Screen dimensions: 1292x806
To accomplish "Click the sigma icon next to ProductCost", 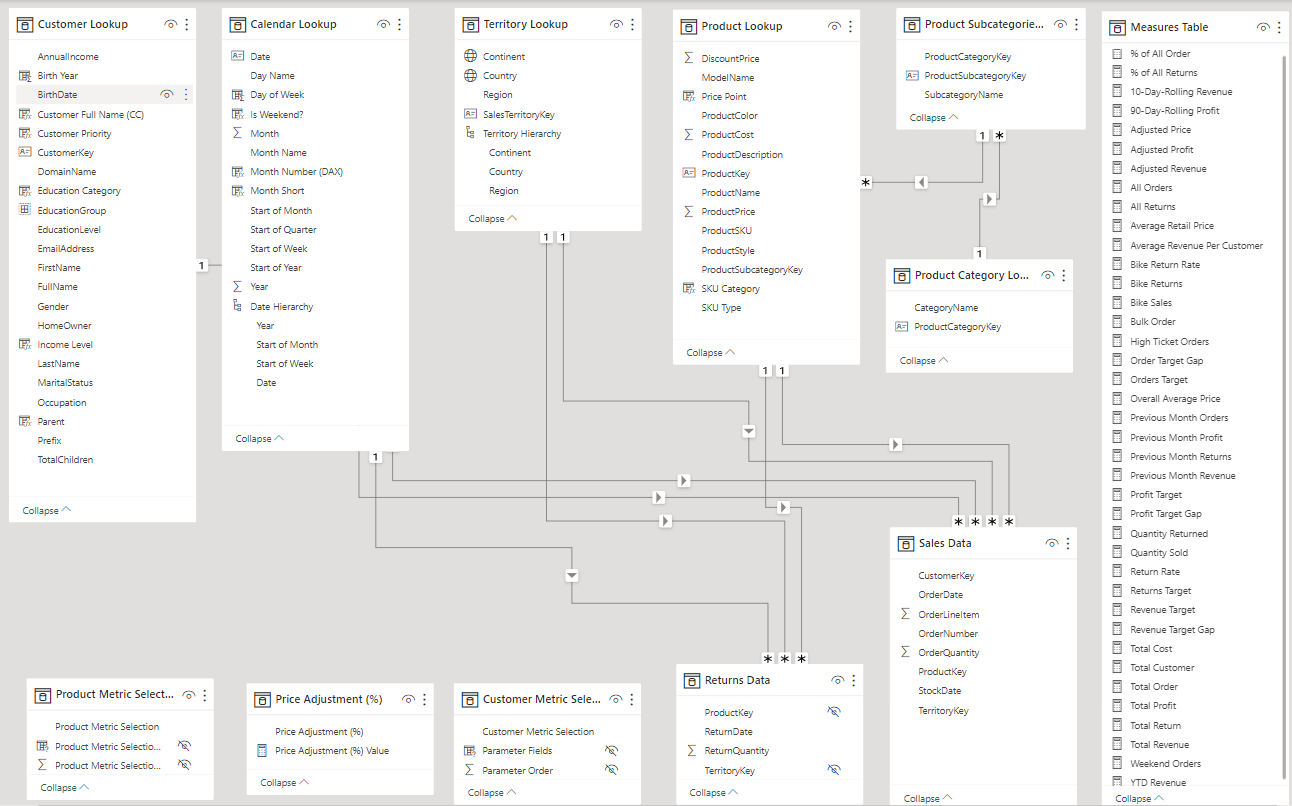I will [688, 135].
